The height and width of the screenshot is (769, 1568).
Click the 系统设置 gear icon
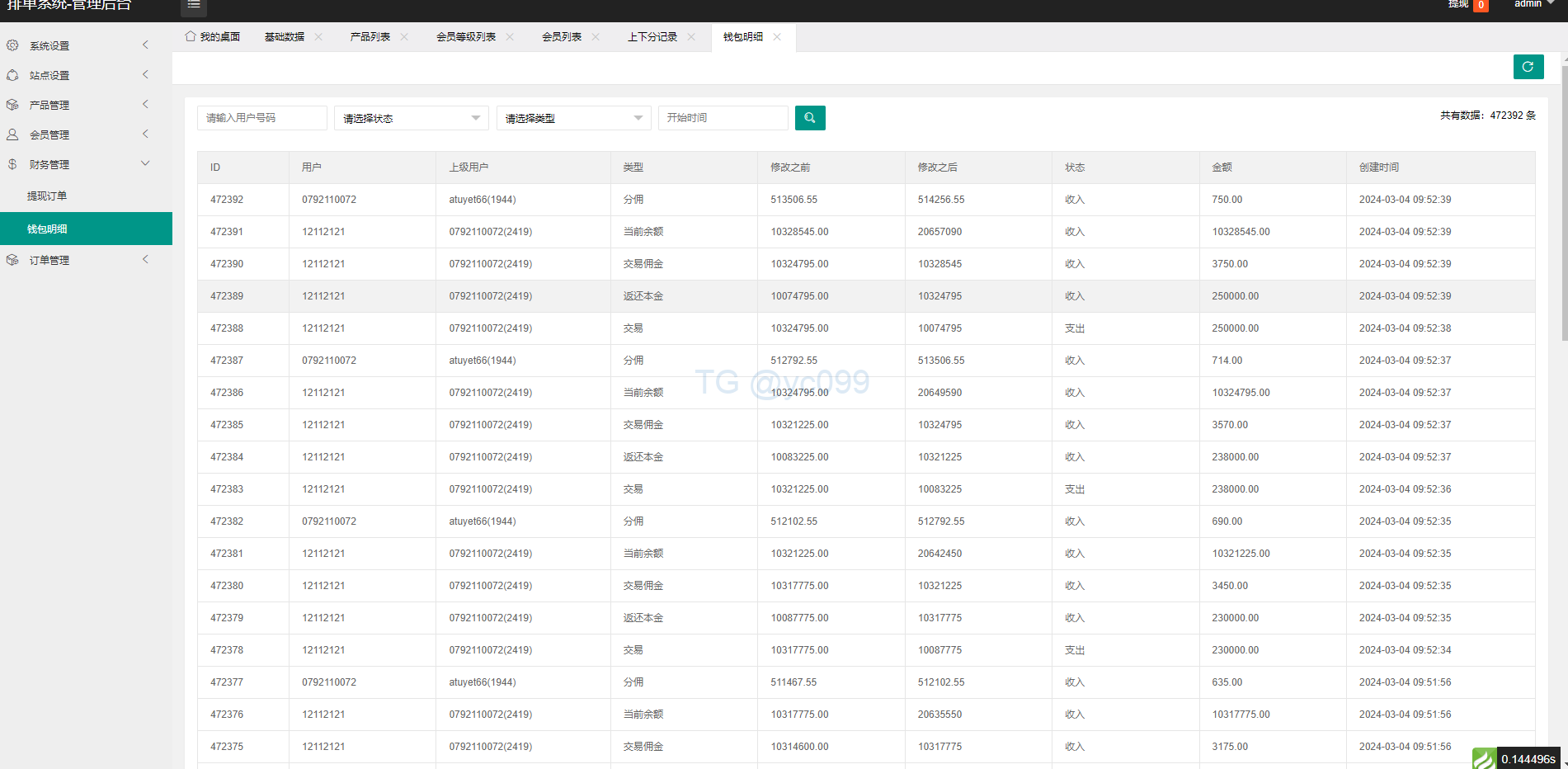12,45
